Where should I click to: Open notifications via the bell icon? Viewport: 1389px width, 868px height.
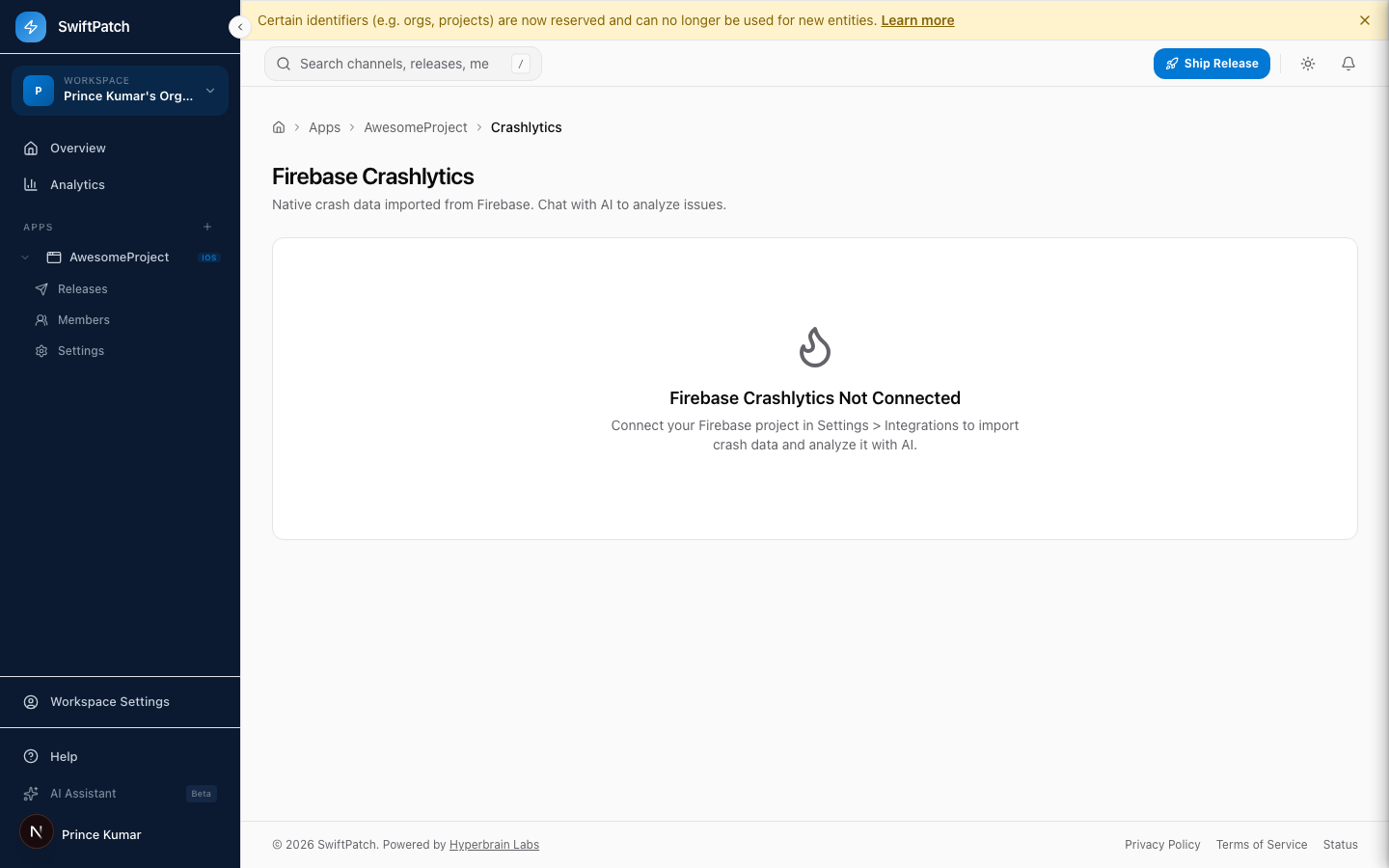click(x=1348, y=63)
